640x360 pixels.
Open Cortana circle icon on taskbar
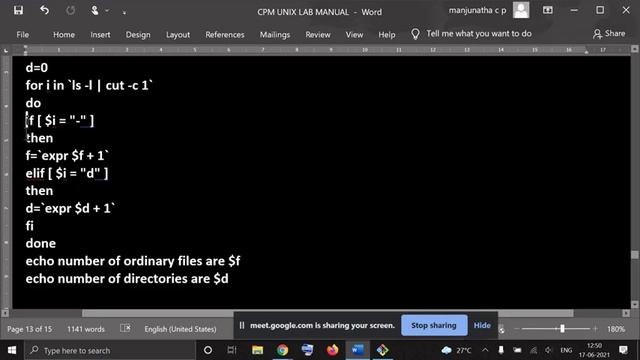(208, 350)
